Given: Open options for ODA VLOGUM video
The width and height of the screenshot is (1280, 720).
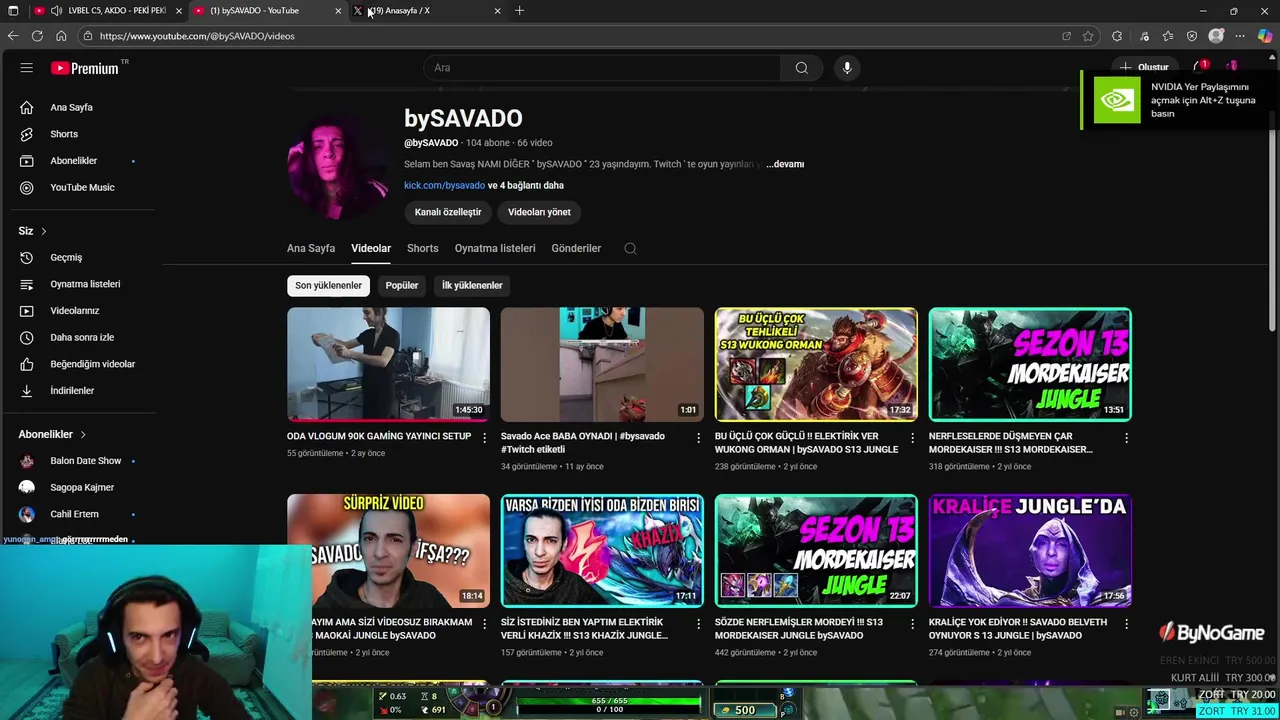Looking at the screenshot, I should 485,438.
